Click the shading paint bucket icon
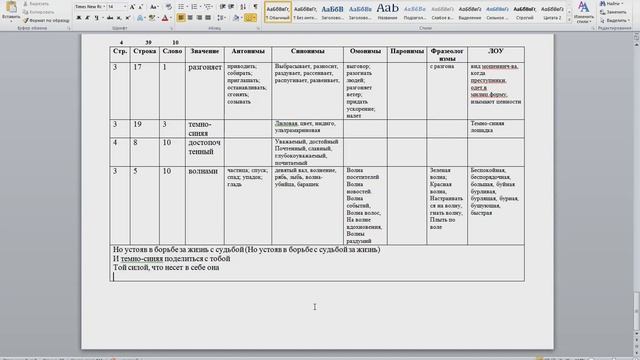Screen dimensions: 640x360 (236, 18)
